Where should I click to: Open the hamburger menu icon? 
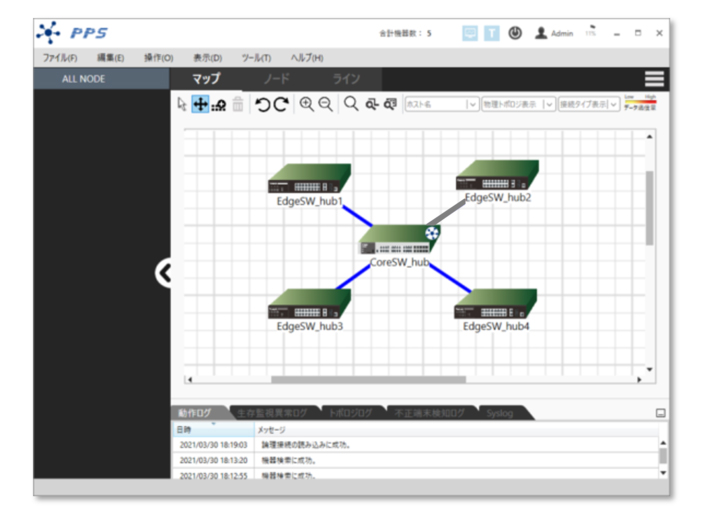pos(654,79)
